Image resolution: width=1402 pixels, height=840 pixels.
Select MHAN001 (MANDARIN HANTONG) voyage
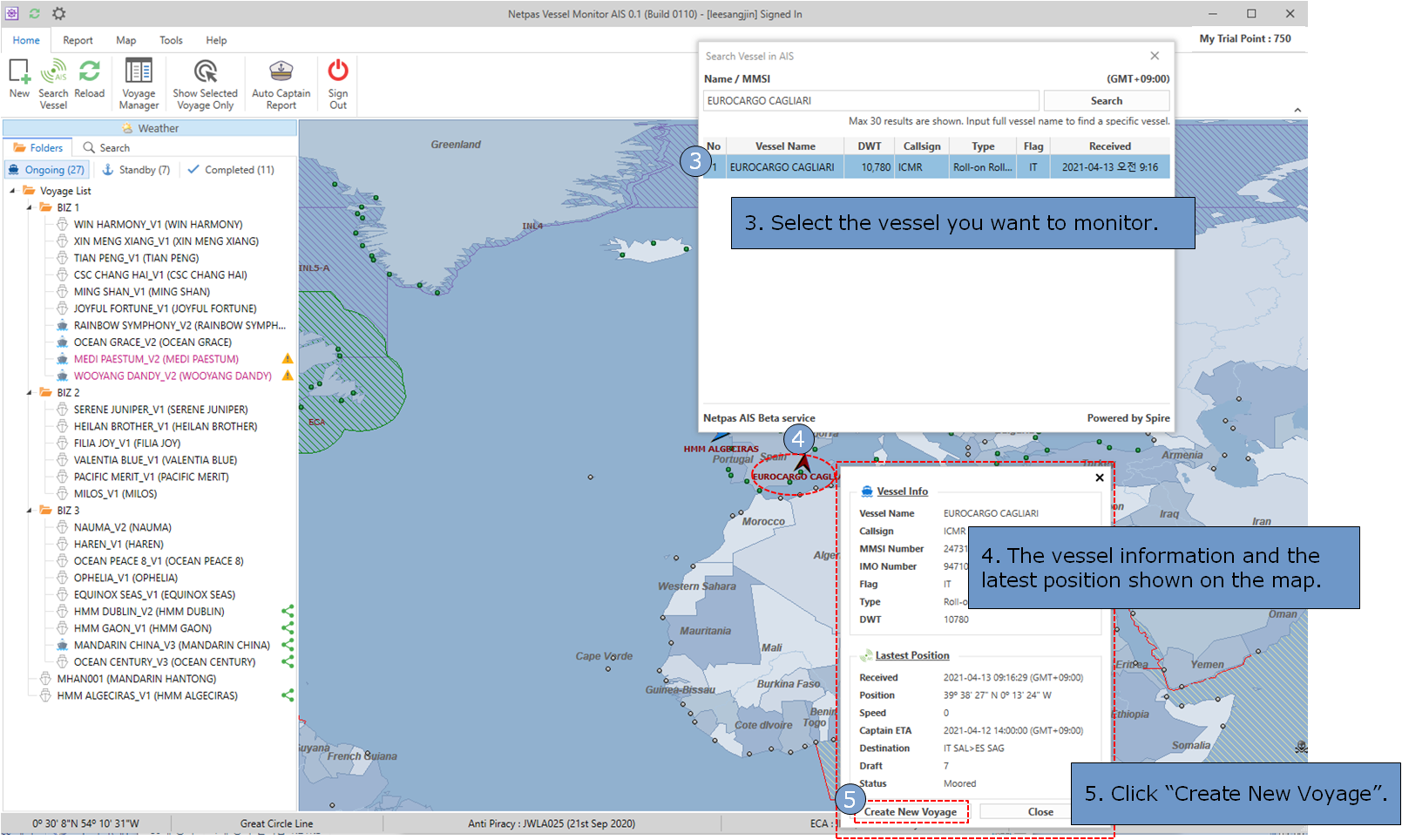pos(136,679)
